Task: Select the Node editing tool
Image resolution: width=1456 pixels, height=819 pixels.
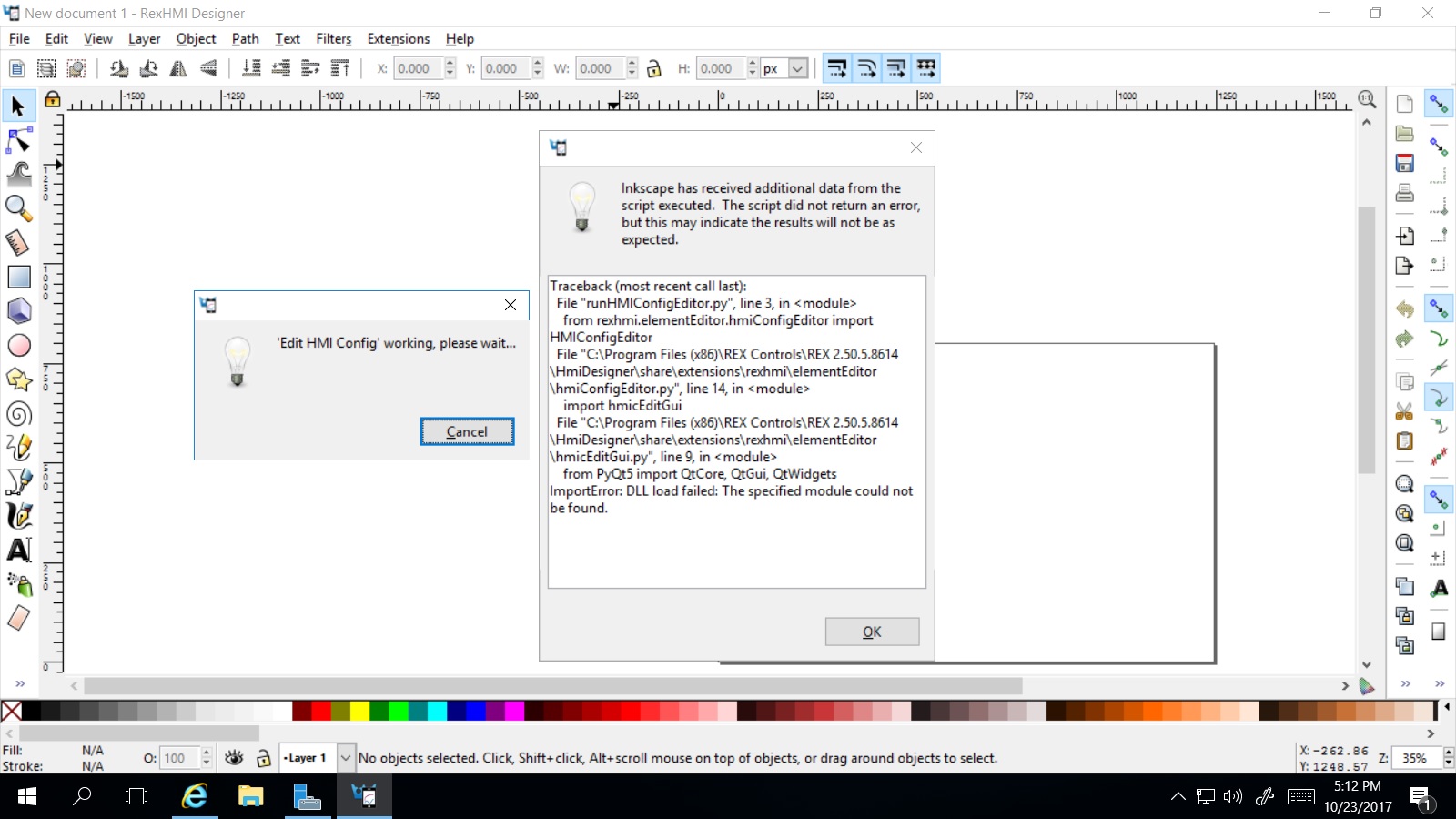Action: 18,141
